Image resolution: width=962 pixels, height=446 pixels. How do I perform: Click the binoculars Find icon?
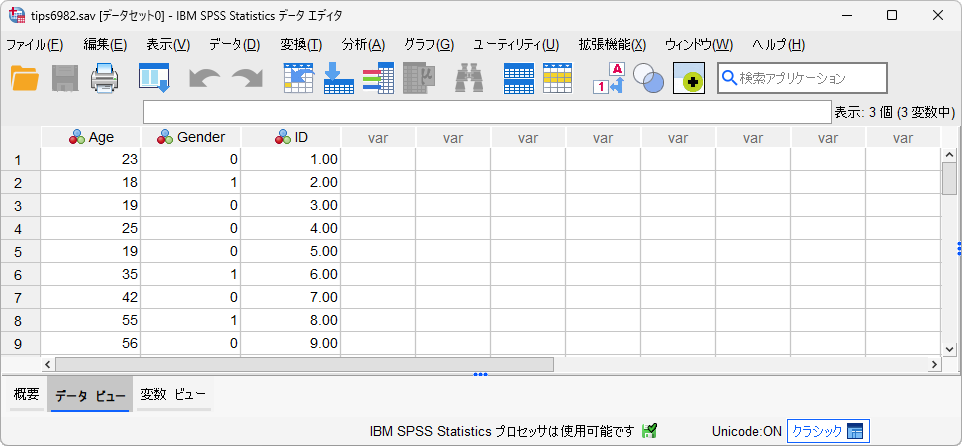coord(469,78)
